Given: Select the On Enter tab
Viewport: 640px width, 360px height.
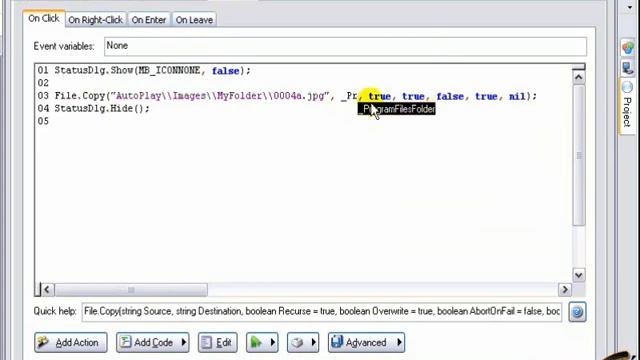Looking at the screenshot, I should click(x=149, y=20).
